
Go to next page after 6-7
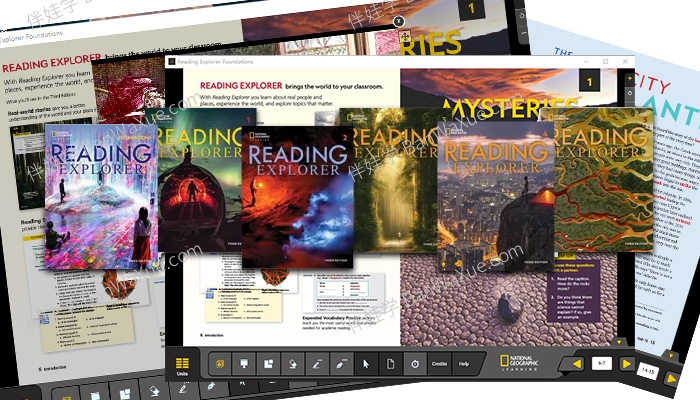pos(626,364)
